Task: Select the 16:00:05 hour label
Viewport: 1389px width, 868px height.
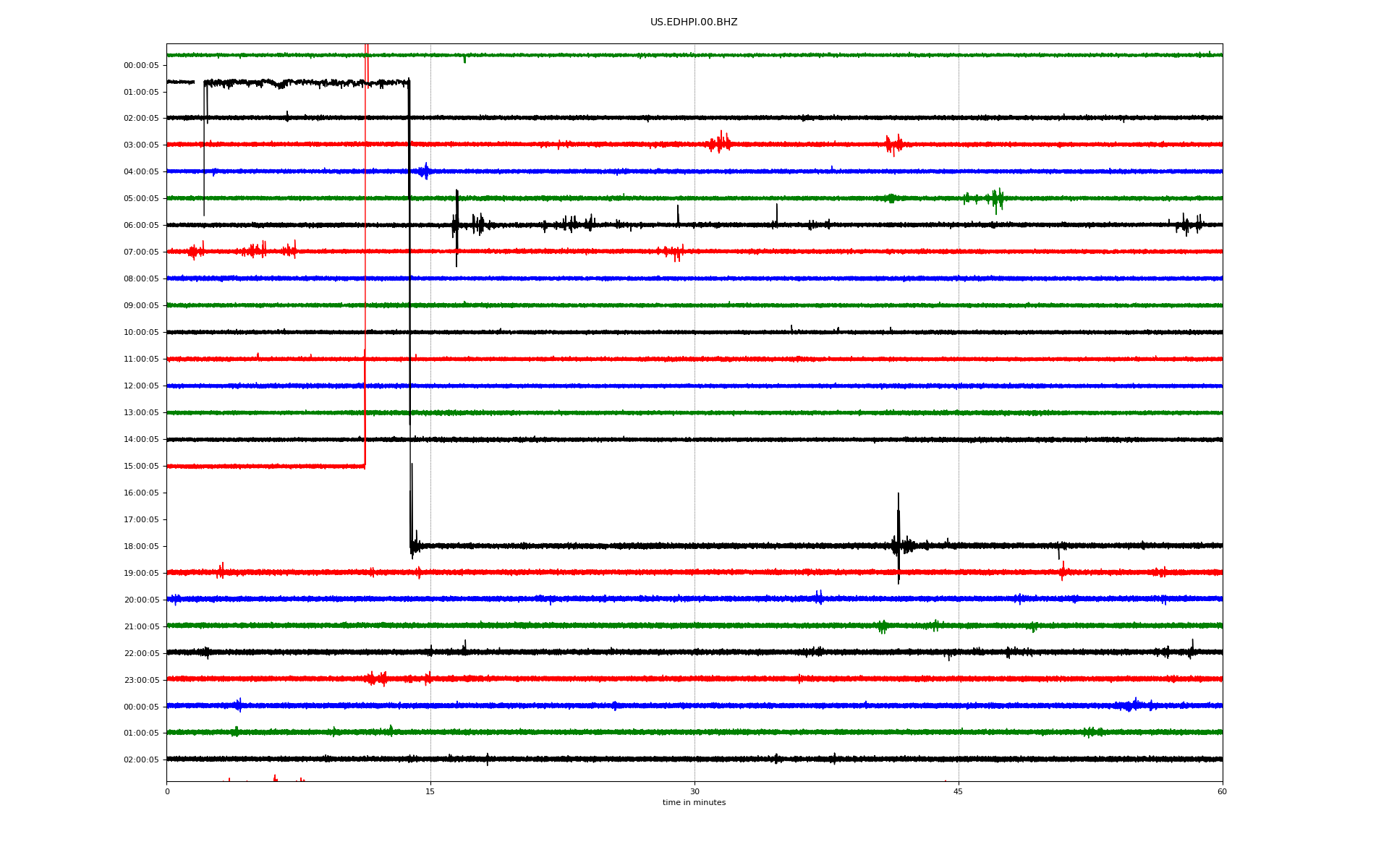Action: [141, 493]
